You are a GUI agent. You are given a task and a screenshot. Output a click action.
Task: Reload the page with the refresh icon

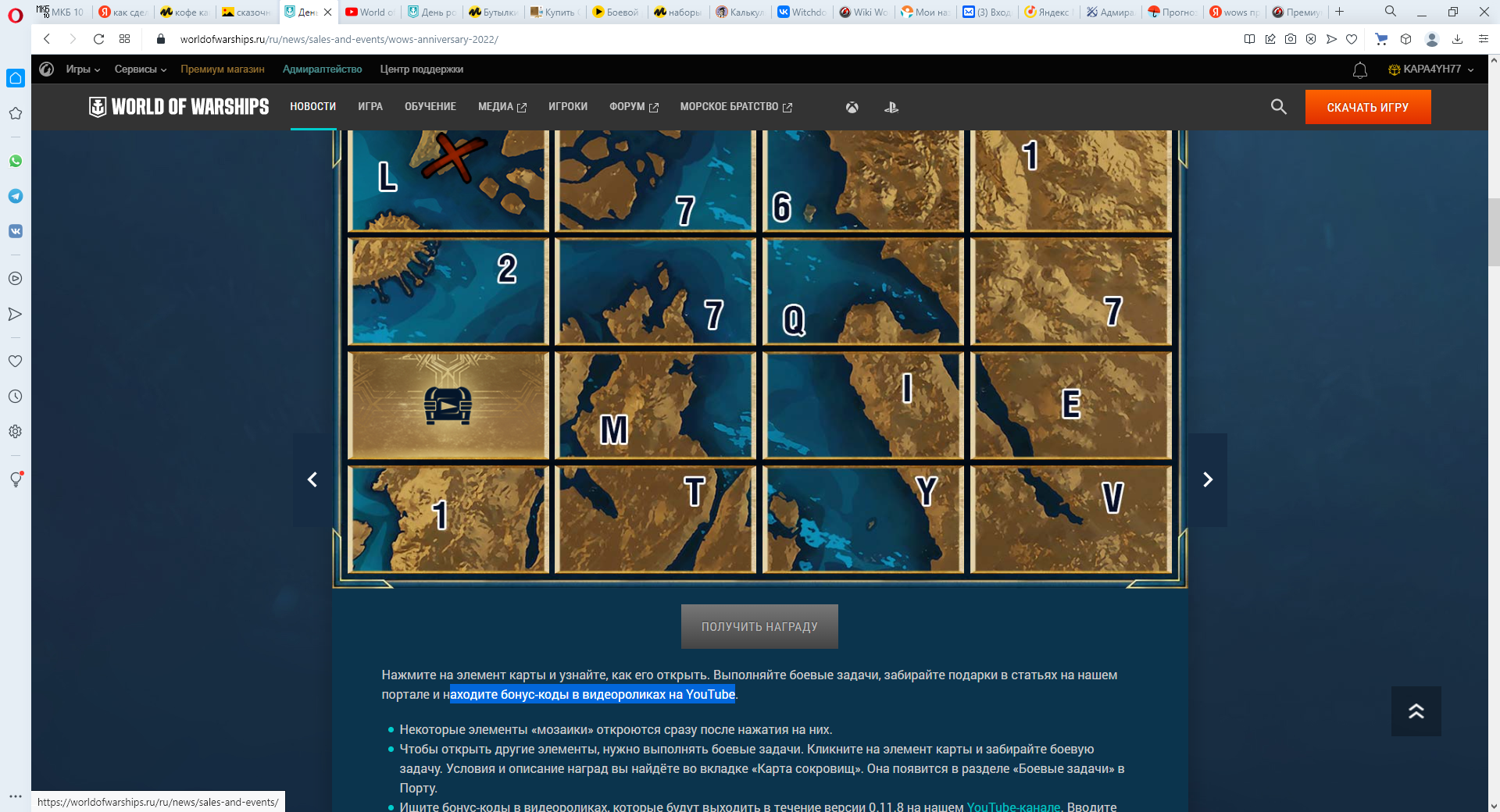pyautogui.click(x=98, y=39)
